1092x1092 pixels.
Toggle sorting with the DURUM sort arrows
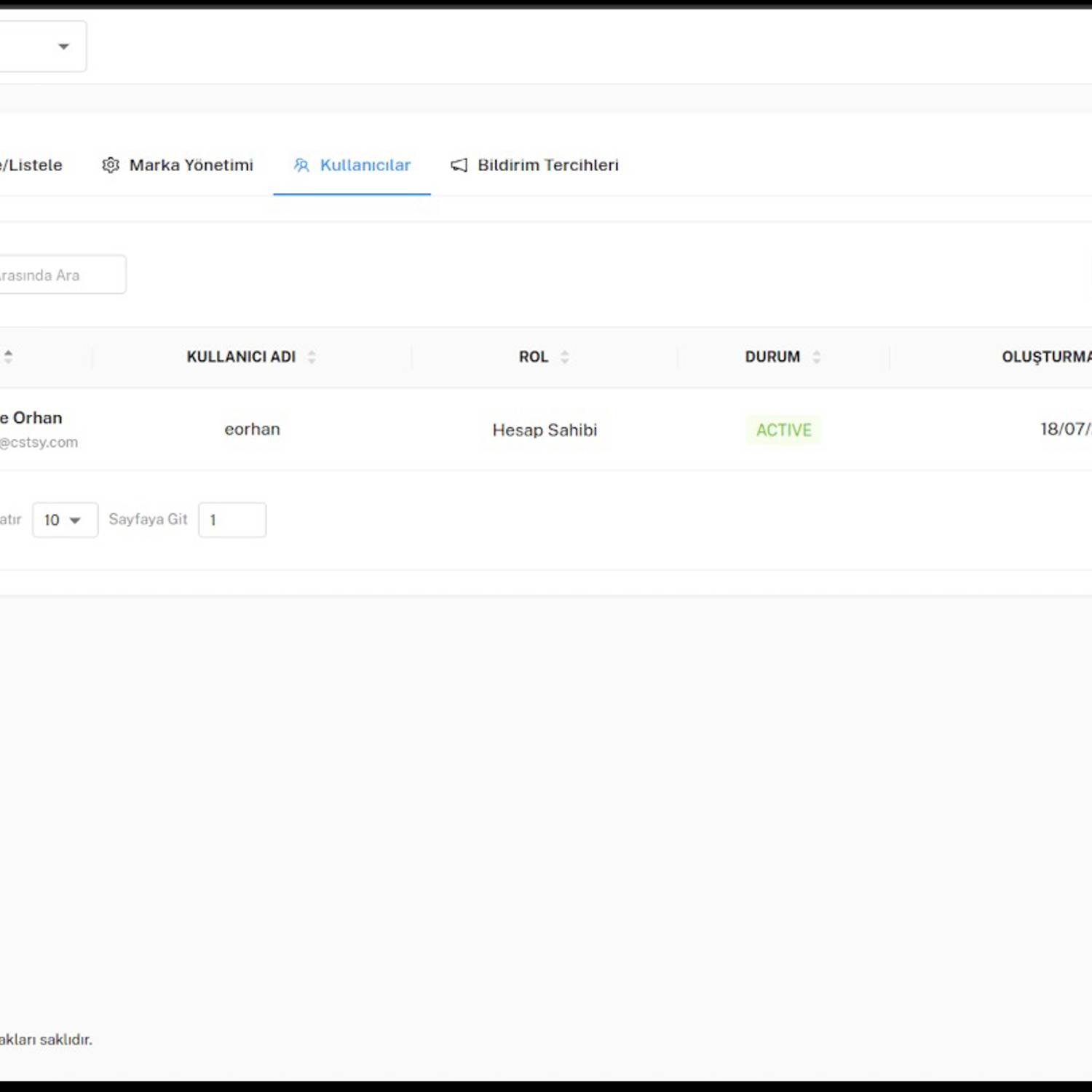(x=816, y=357)
